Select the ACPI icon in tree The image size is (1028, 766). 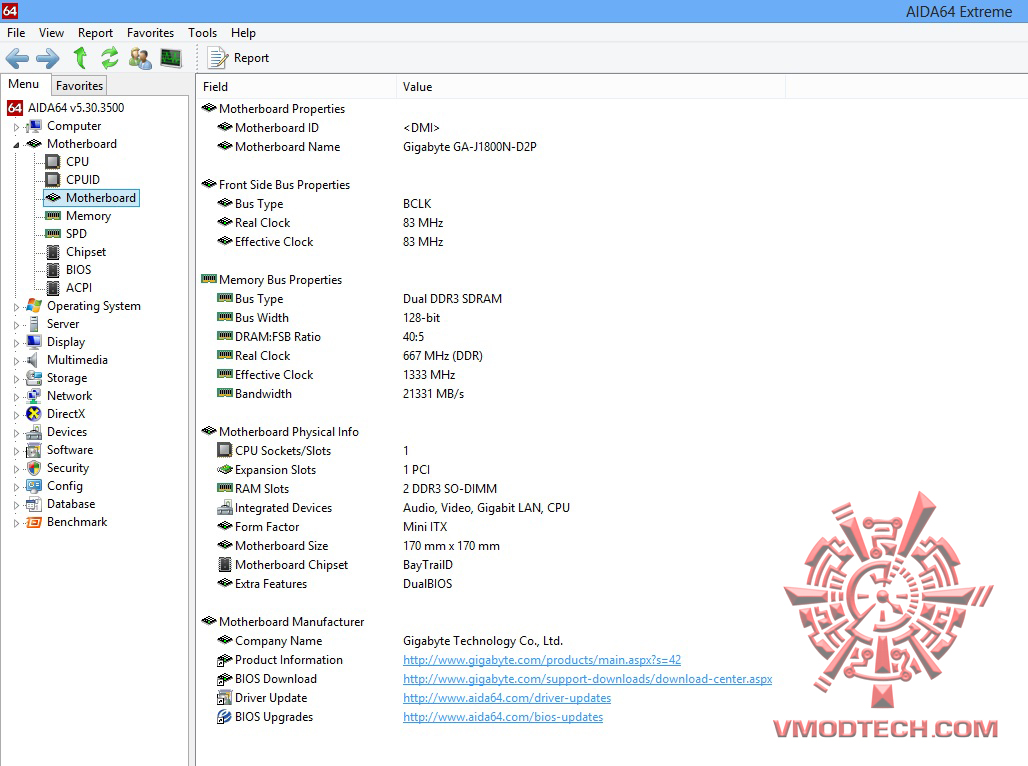coord(53,287)
